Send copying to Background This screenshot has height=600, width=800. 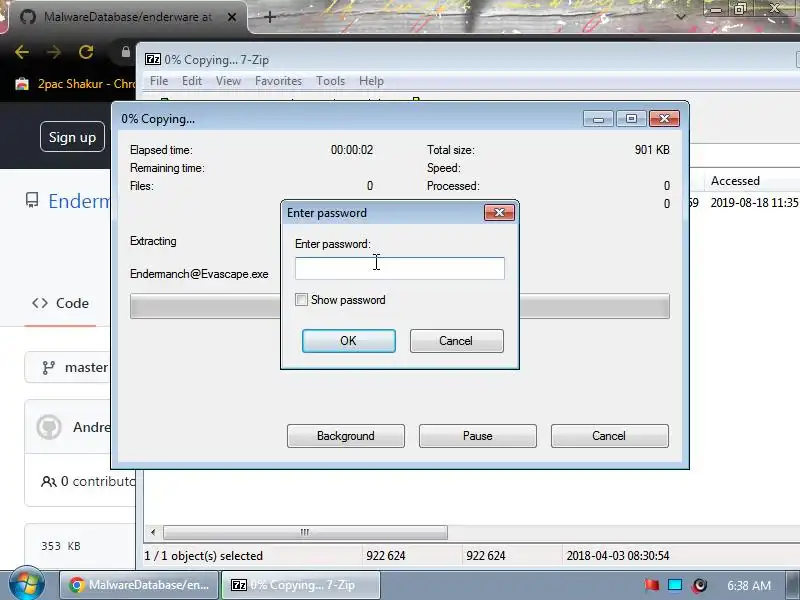click(x=345, y=436)
